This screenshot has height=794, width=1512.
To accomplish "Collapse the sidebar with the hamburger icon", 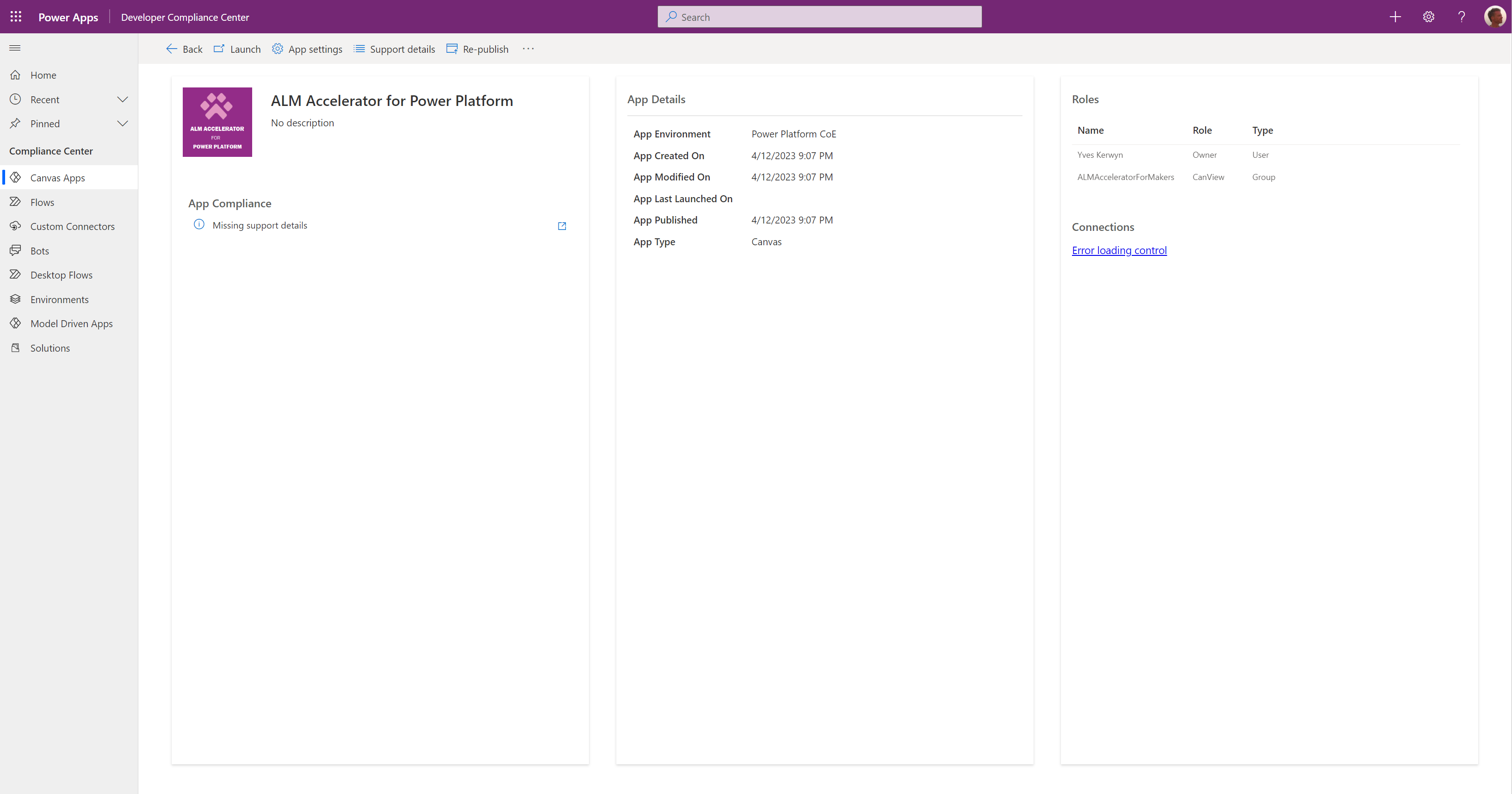I will point(15,48).
